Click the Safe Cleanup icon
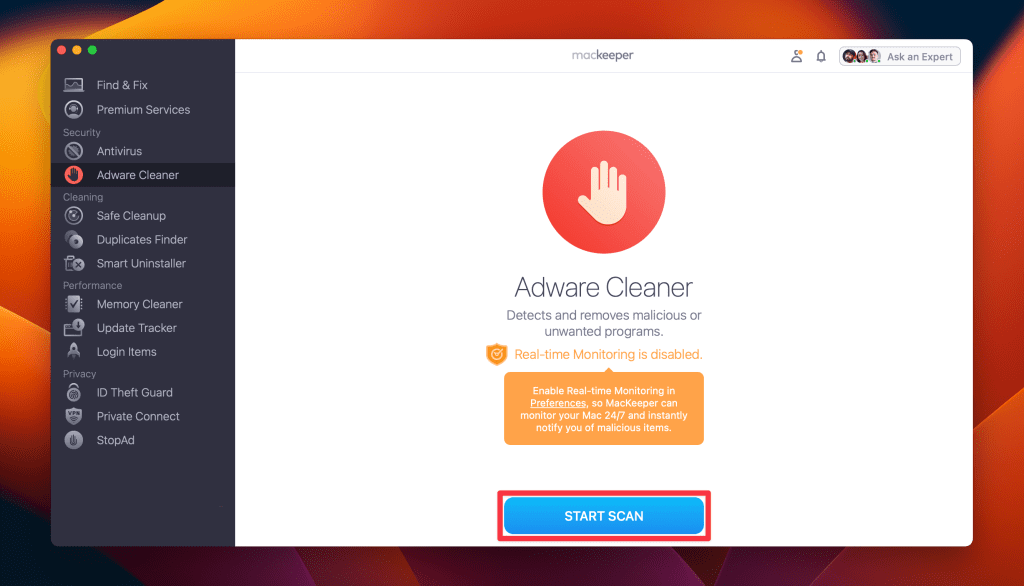Viewport: 1024px width, 586px height. tap(74, 216)
